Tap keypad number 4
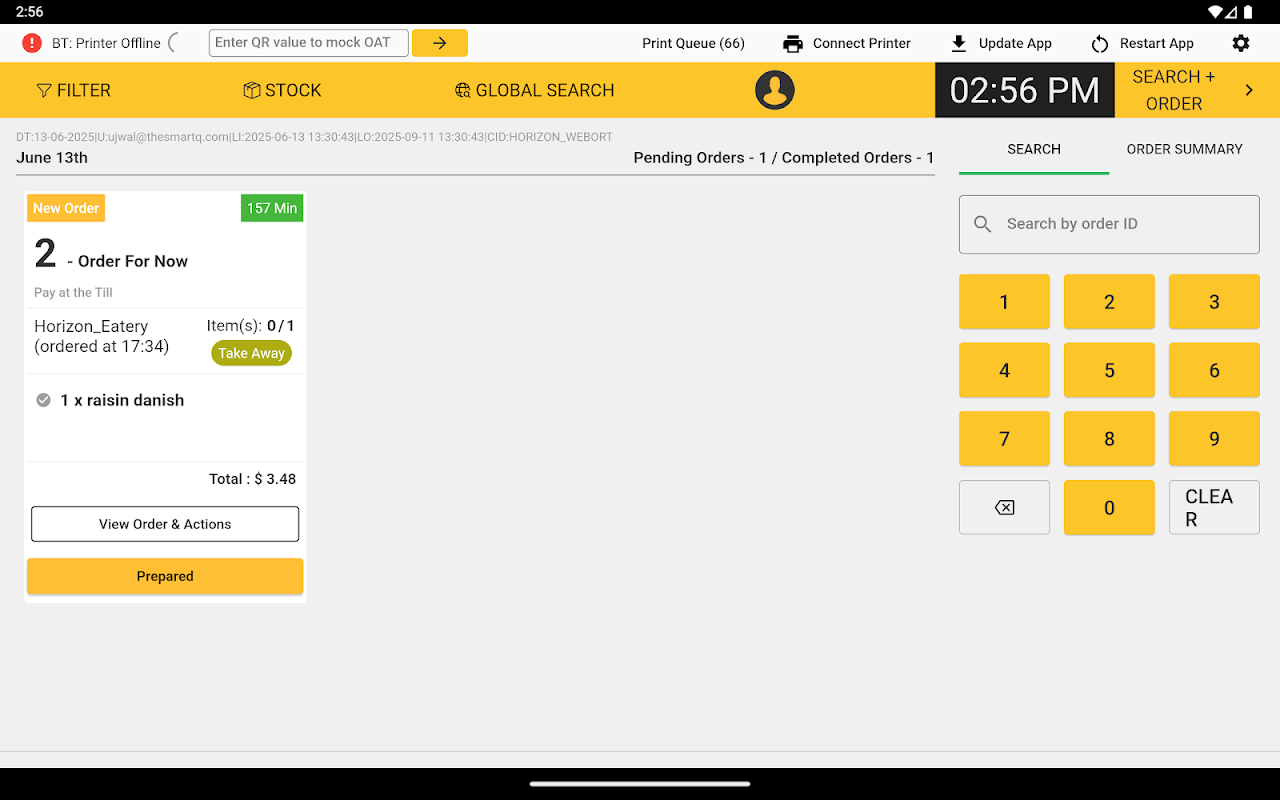1280x800 pixels. 1004,370
